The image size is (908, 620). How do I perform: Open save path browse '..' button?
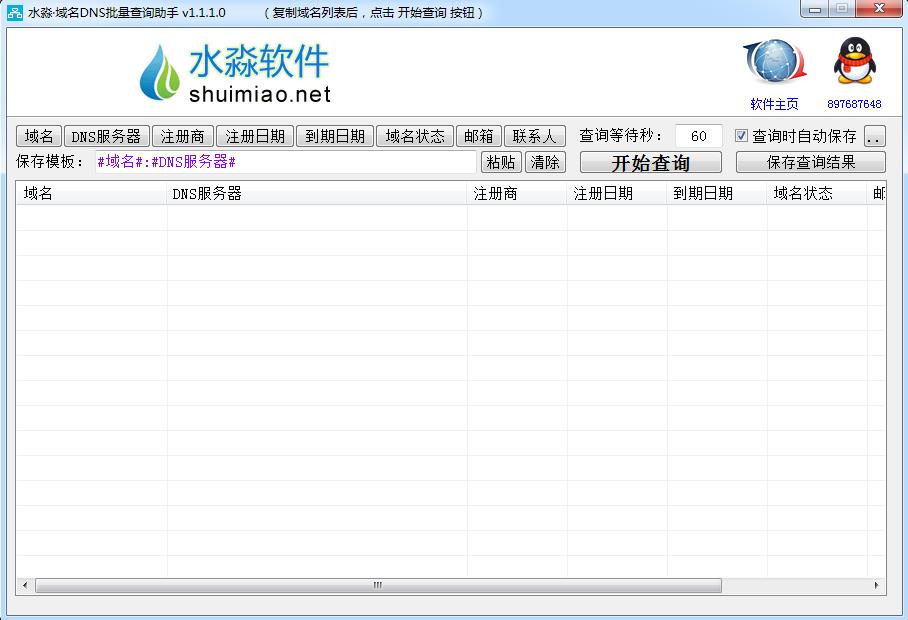point(874,136)
